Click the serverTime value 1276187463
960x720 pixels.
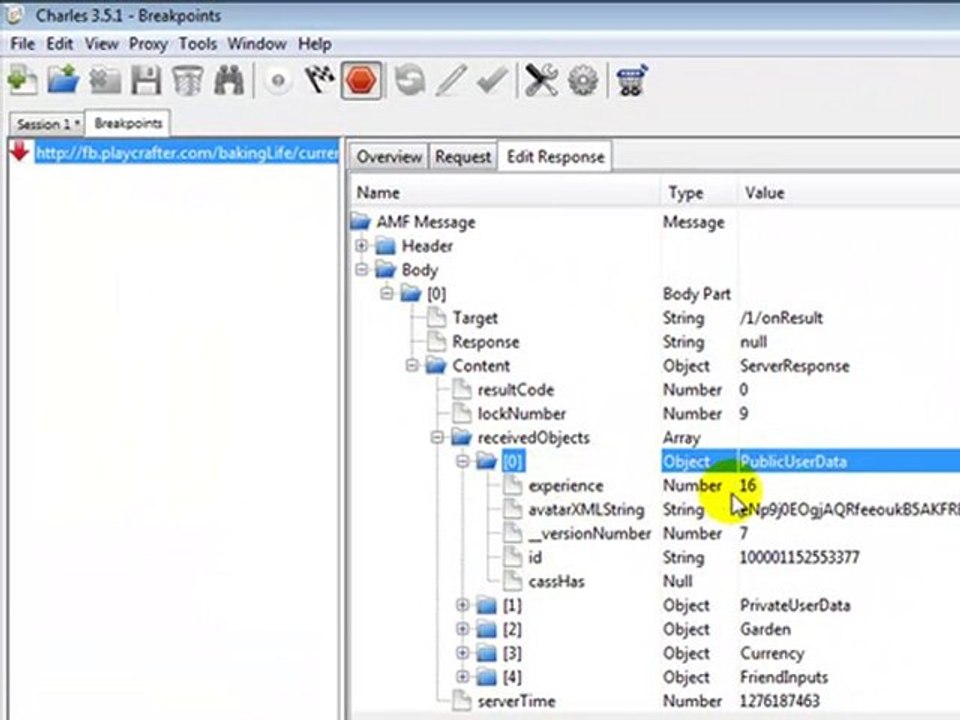(780, 701)
